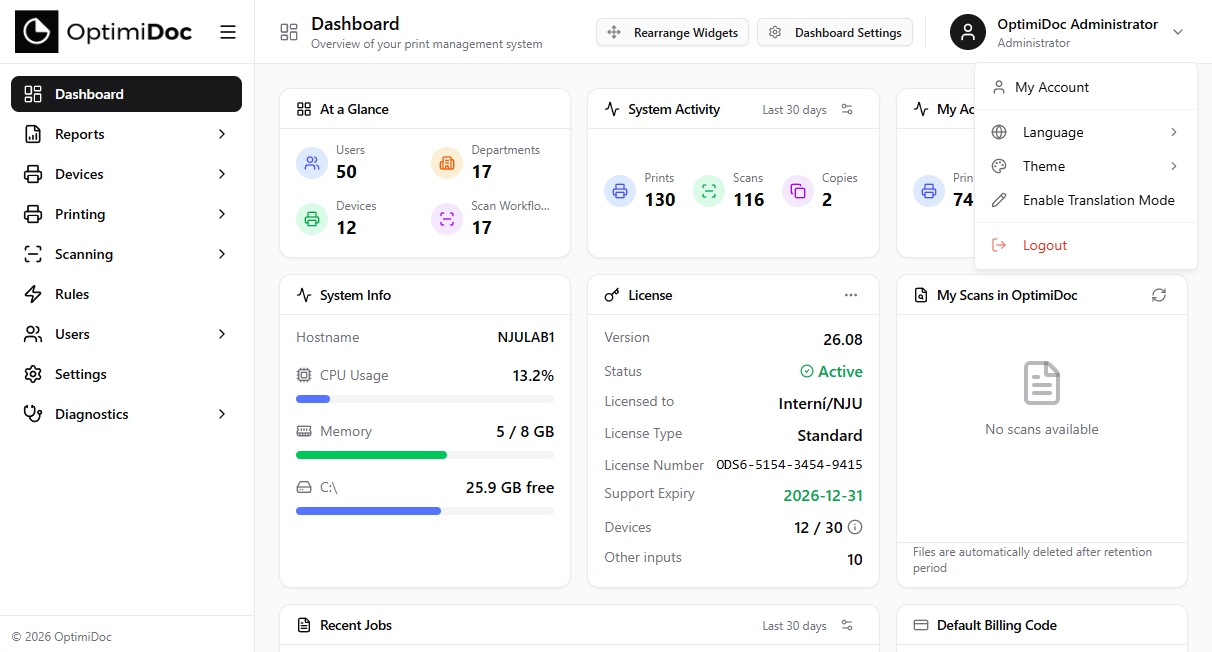Click the Prints icon in System Activity

pyautogui.click(x=620, y=190)
